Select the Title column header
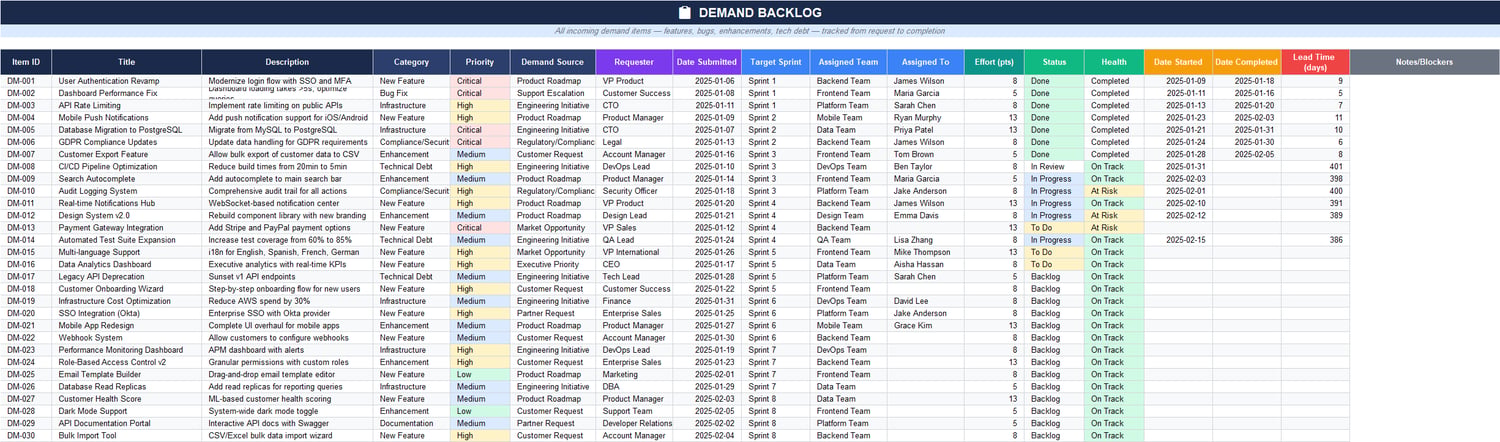 click(x=127, y=62)
